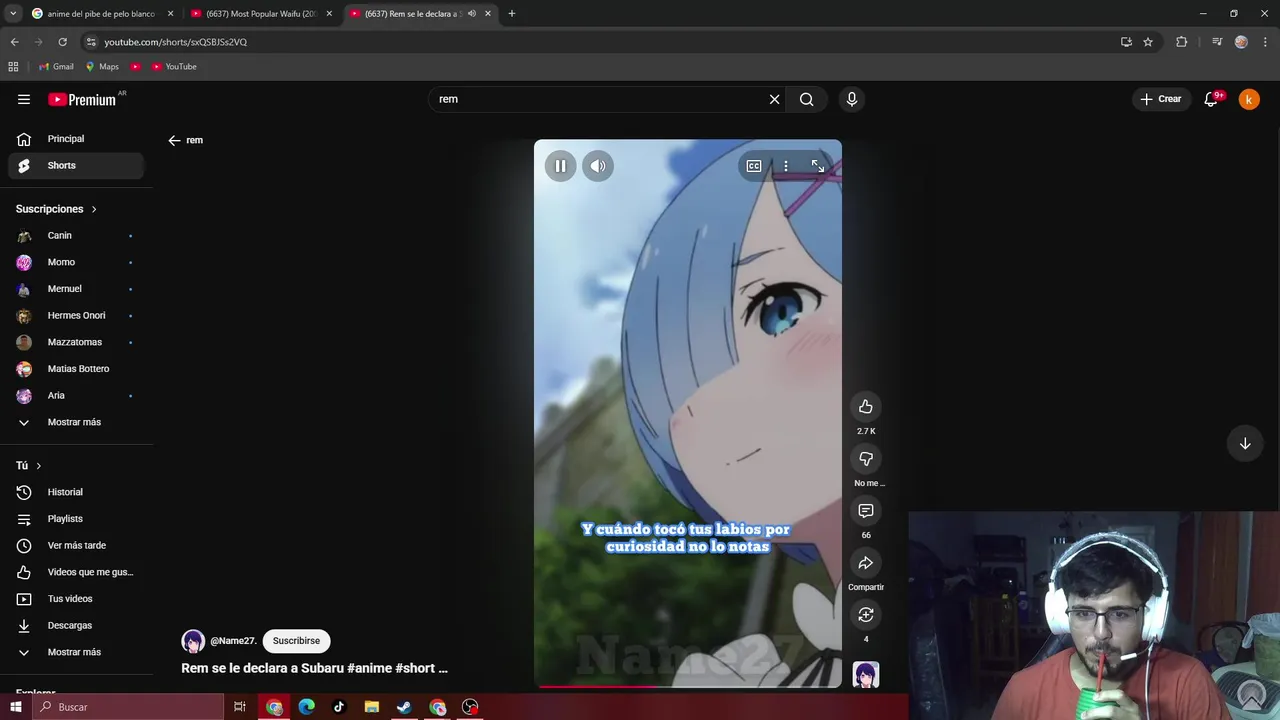Reload the current page
The width and height of the screenshot is (1280, 720).
click(x=62, y=42)
